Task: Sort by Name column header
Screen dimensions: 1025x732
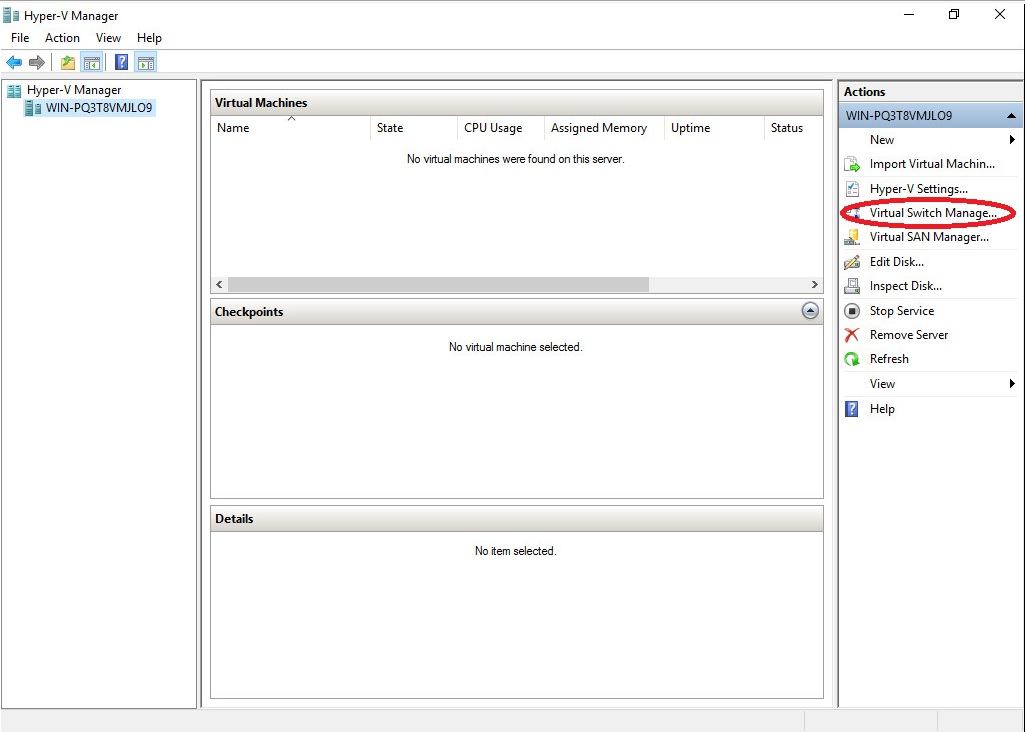Action: click(291, 128)
